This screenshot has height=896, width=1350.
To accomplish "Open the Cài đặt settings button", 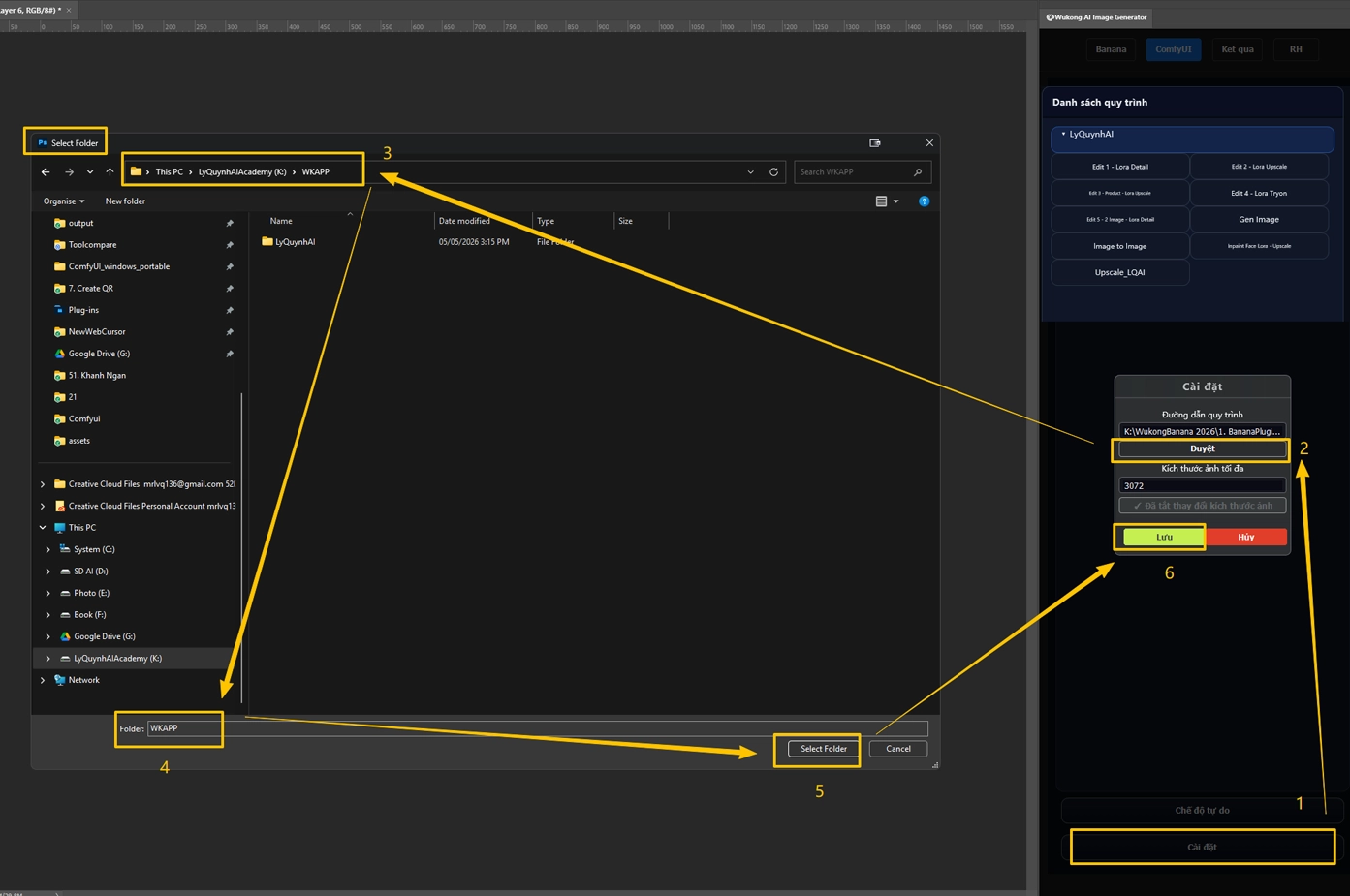I will [1202, 847].
